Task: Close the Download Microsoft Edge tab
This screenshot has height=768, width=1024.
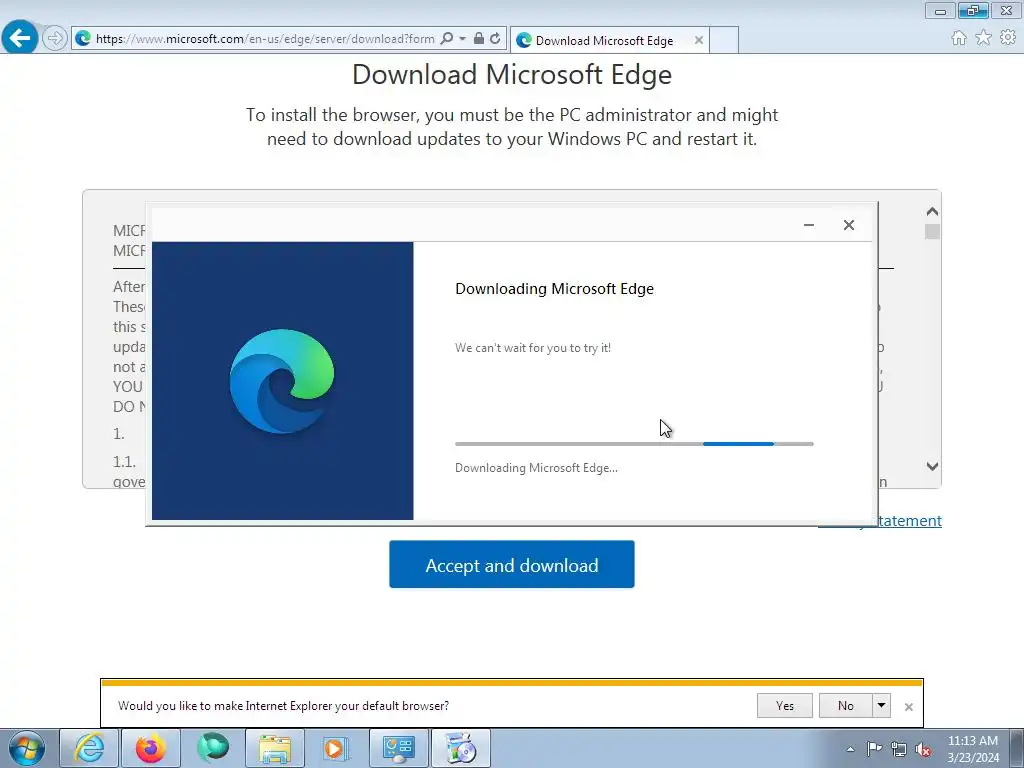Action: tap(699, 40)
